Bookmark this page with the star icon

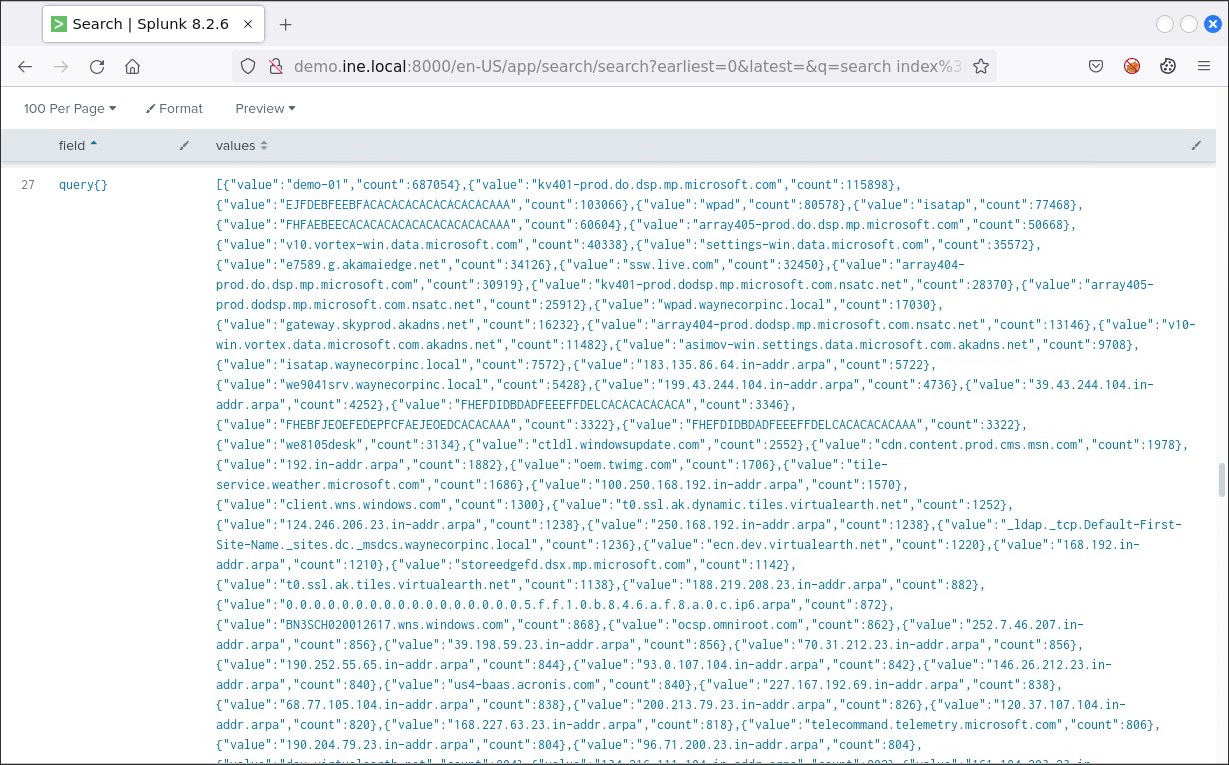[x=981, y=67]
